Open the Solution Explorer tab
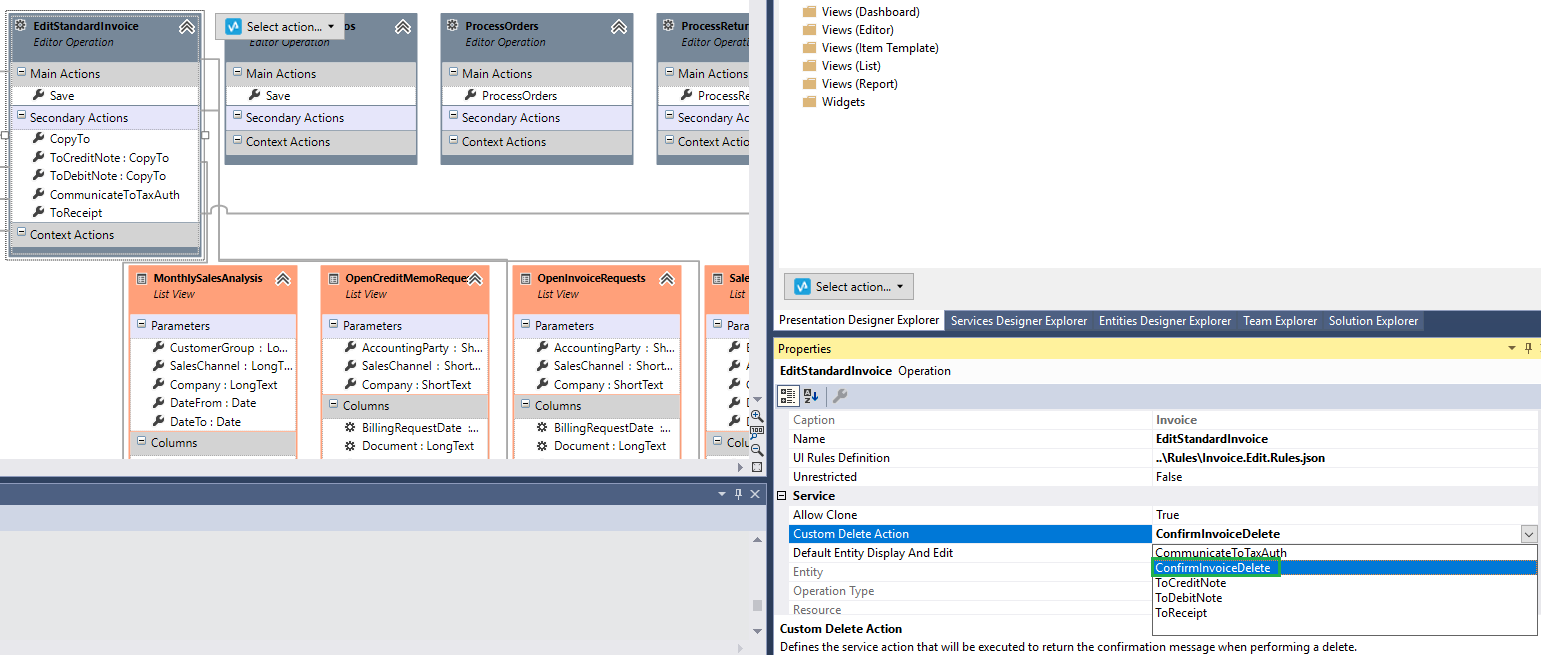The image size is (1541, 655). (x=1373, y=321)
